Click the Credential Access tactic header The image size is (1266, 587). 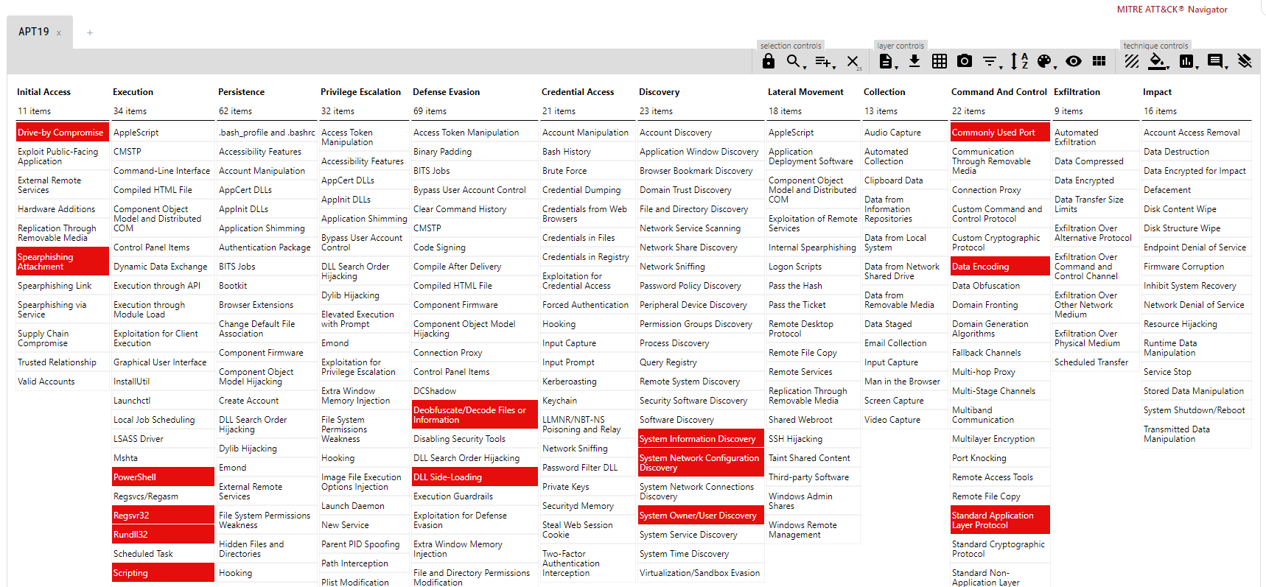tap(578, 92)
